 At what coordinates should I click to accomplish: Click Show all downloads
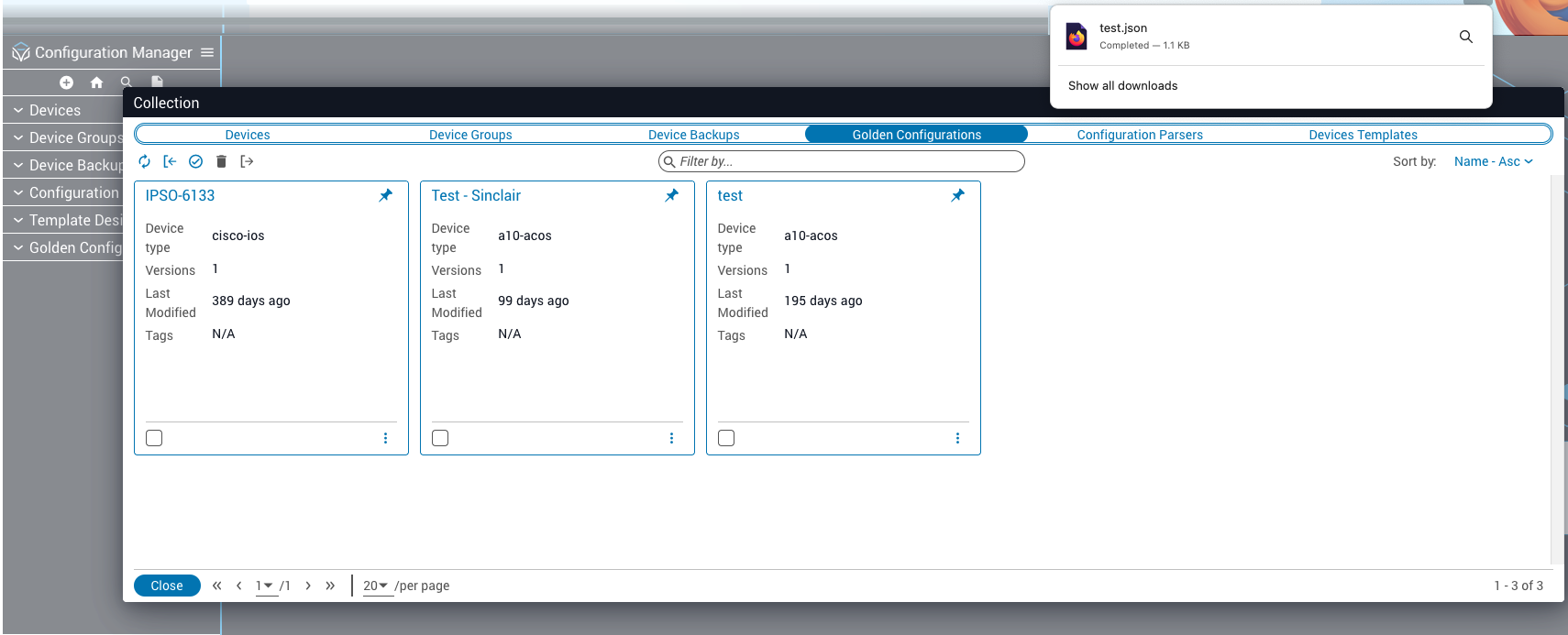pyautogui.click(x=1122, y=86)
